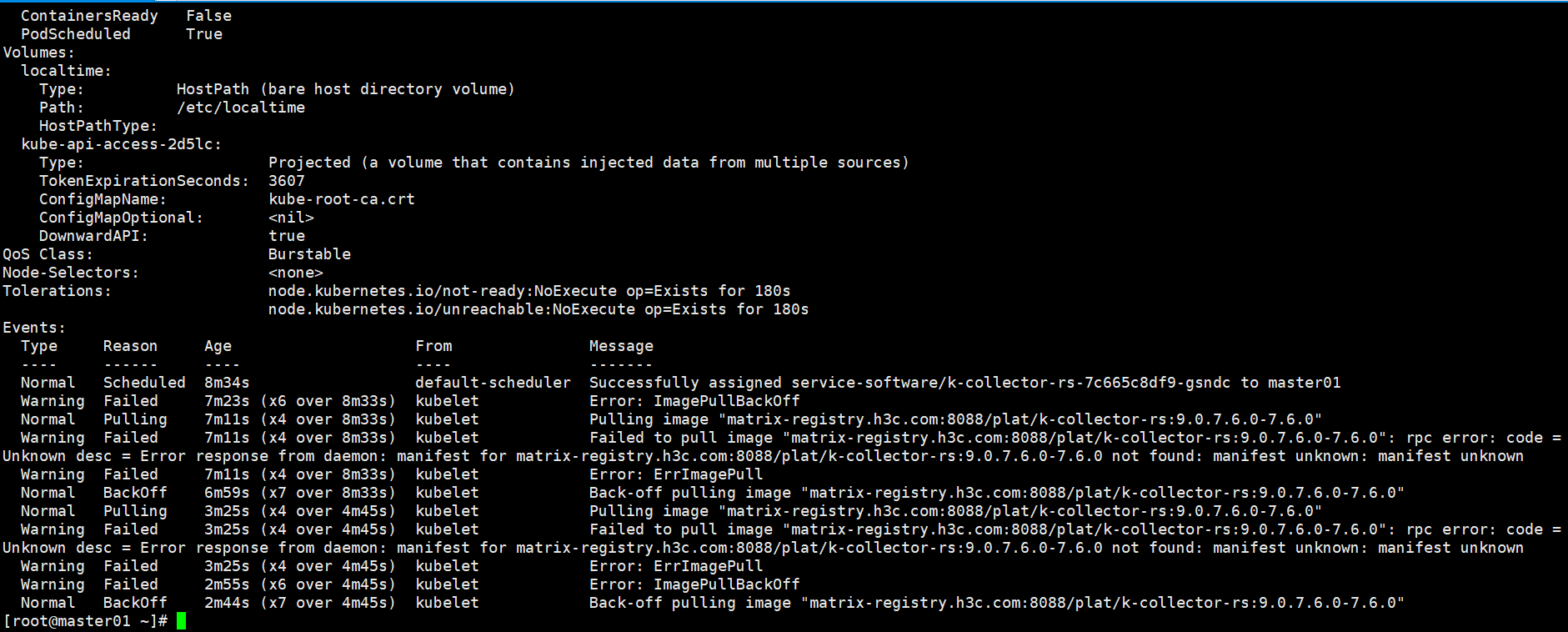Click the "Events:" section heading
This screenshot has width=1568, height=632.
click(34, 328)
